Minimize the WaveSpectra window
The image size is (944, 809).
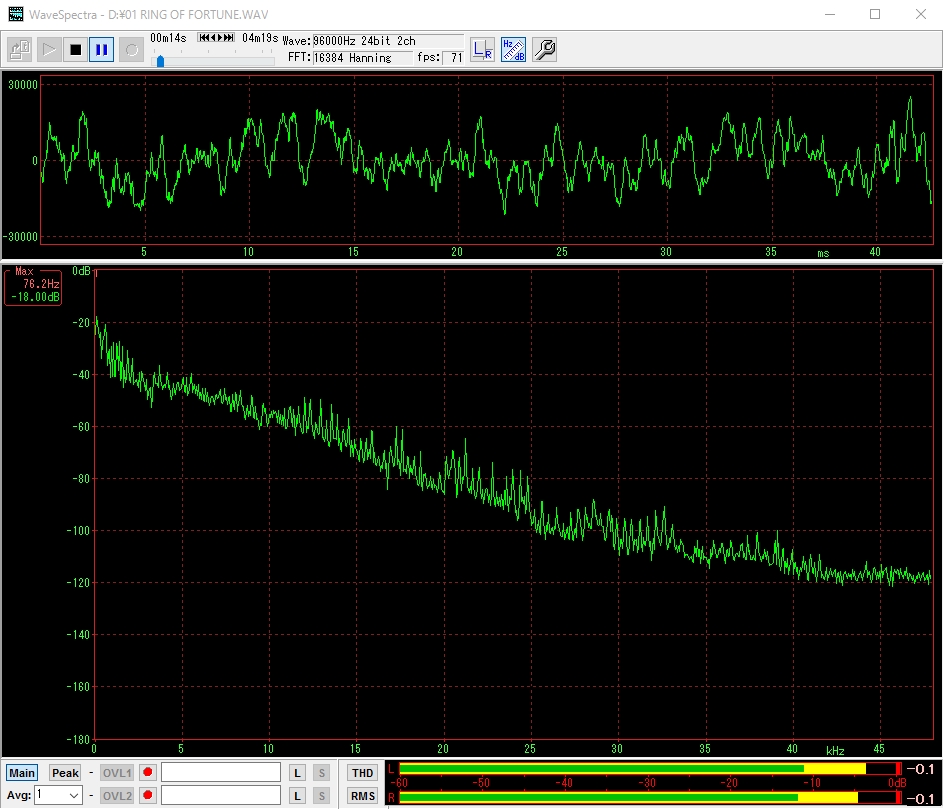(830, 14)
